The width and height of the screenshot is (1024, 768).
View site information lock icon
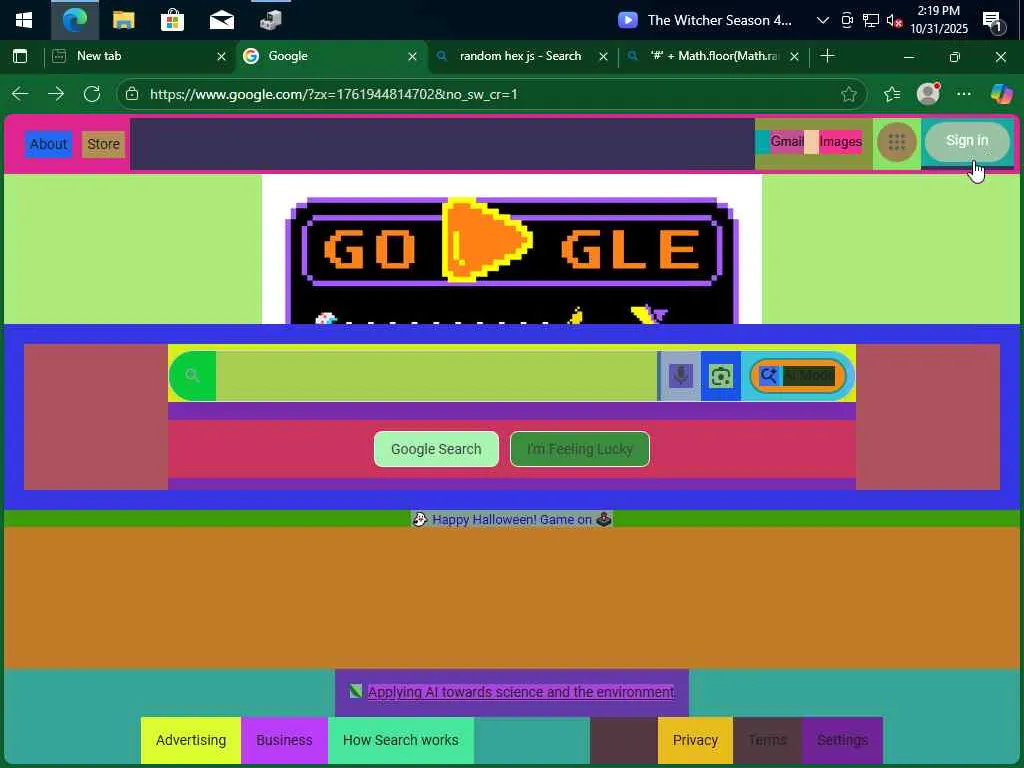(132, 94)
